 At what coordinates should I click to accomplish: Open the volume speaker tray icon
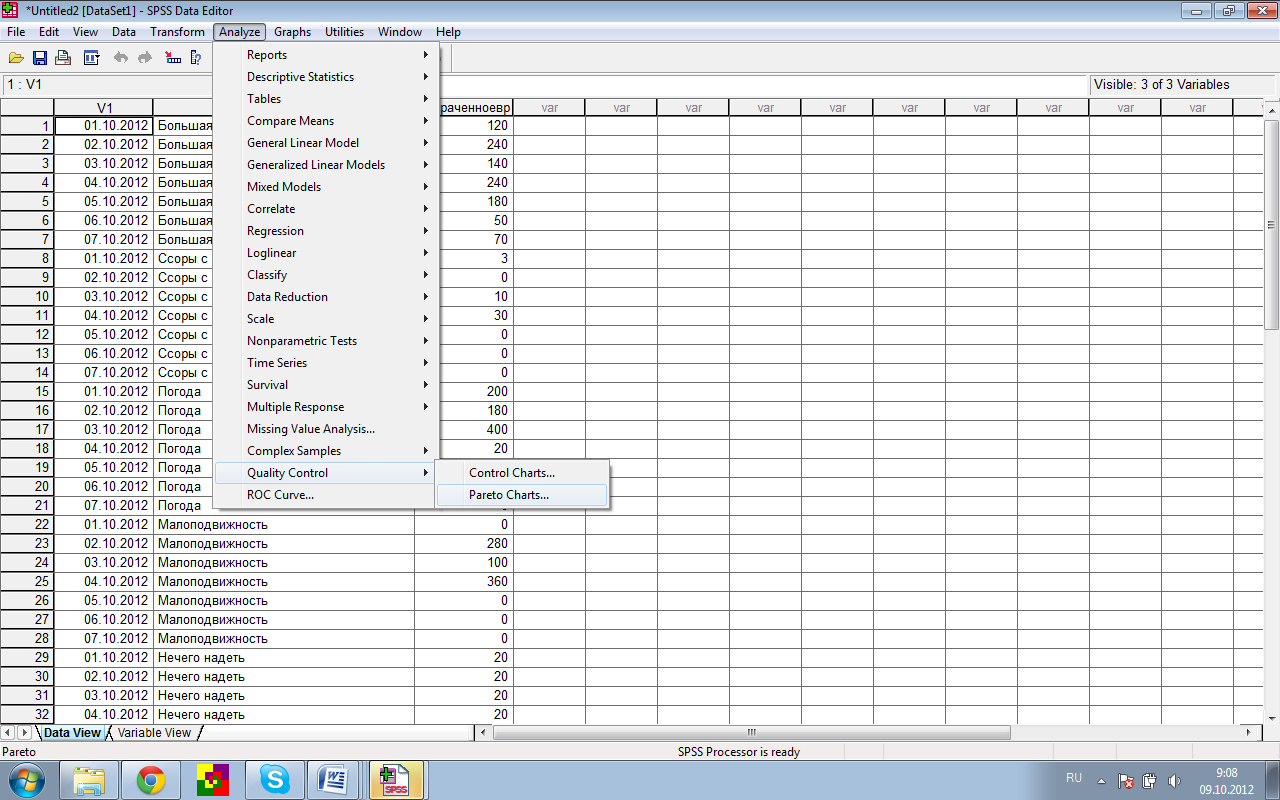[x=1175, y=780]
